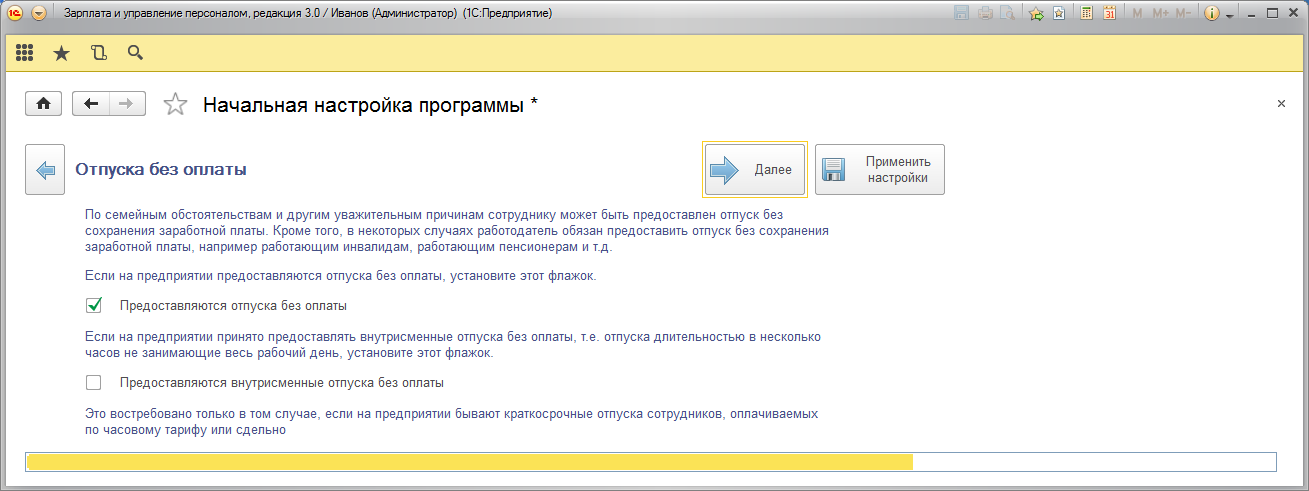Go to previous step with blue arrow

(45, 170)
